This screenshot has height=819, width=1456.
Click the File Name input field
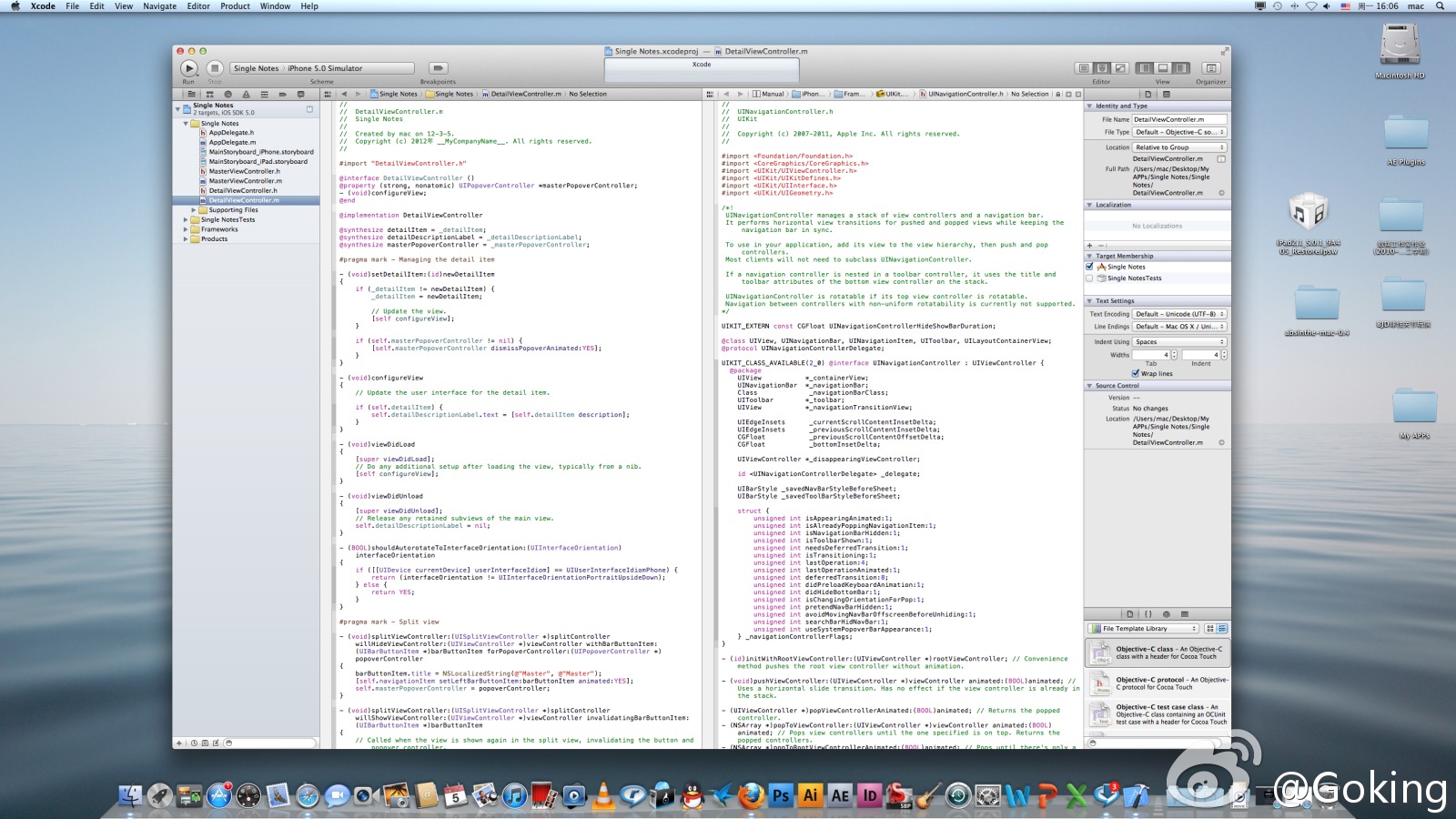(1179, 119)
